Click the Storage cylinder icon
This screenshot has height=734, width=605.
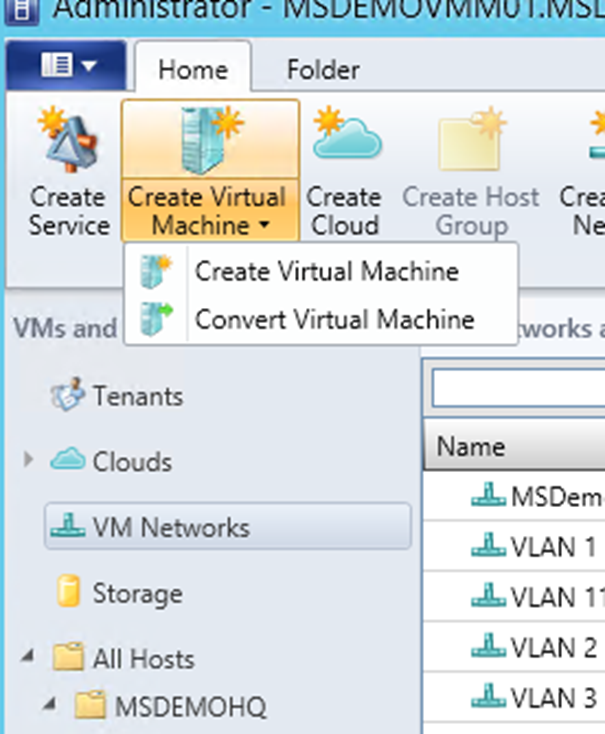[68, 591]
